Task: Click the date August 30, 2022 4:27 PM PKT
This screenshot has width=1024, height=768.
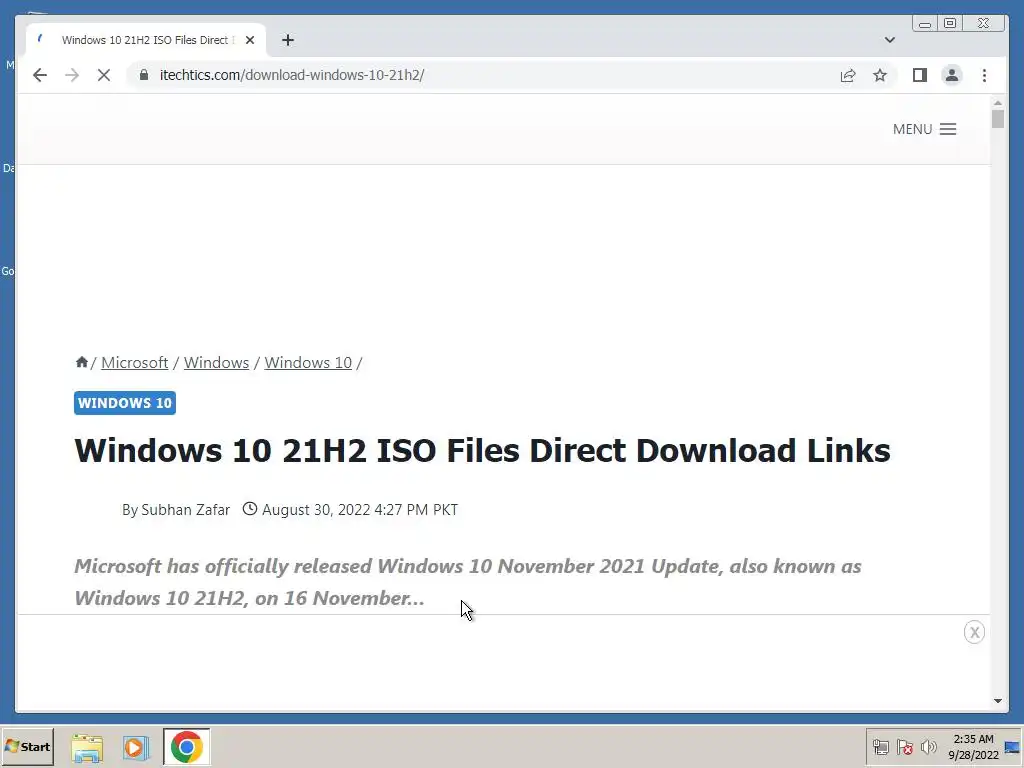Action: 360,509
